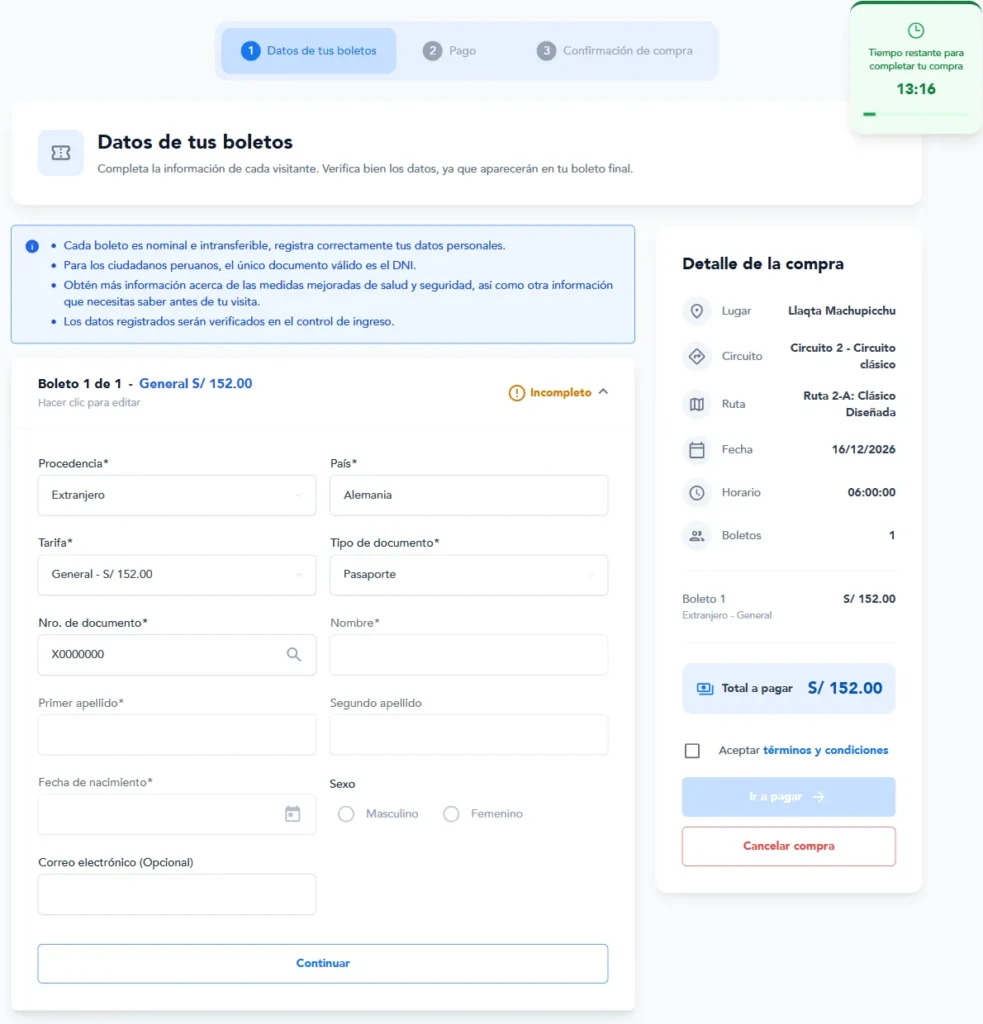Click the people icon next to Boletos

pos(697,536)
